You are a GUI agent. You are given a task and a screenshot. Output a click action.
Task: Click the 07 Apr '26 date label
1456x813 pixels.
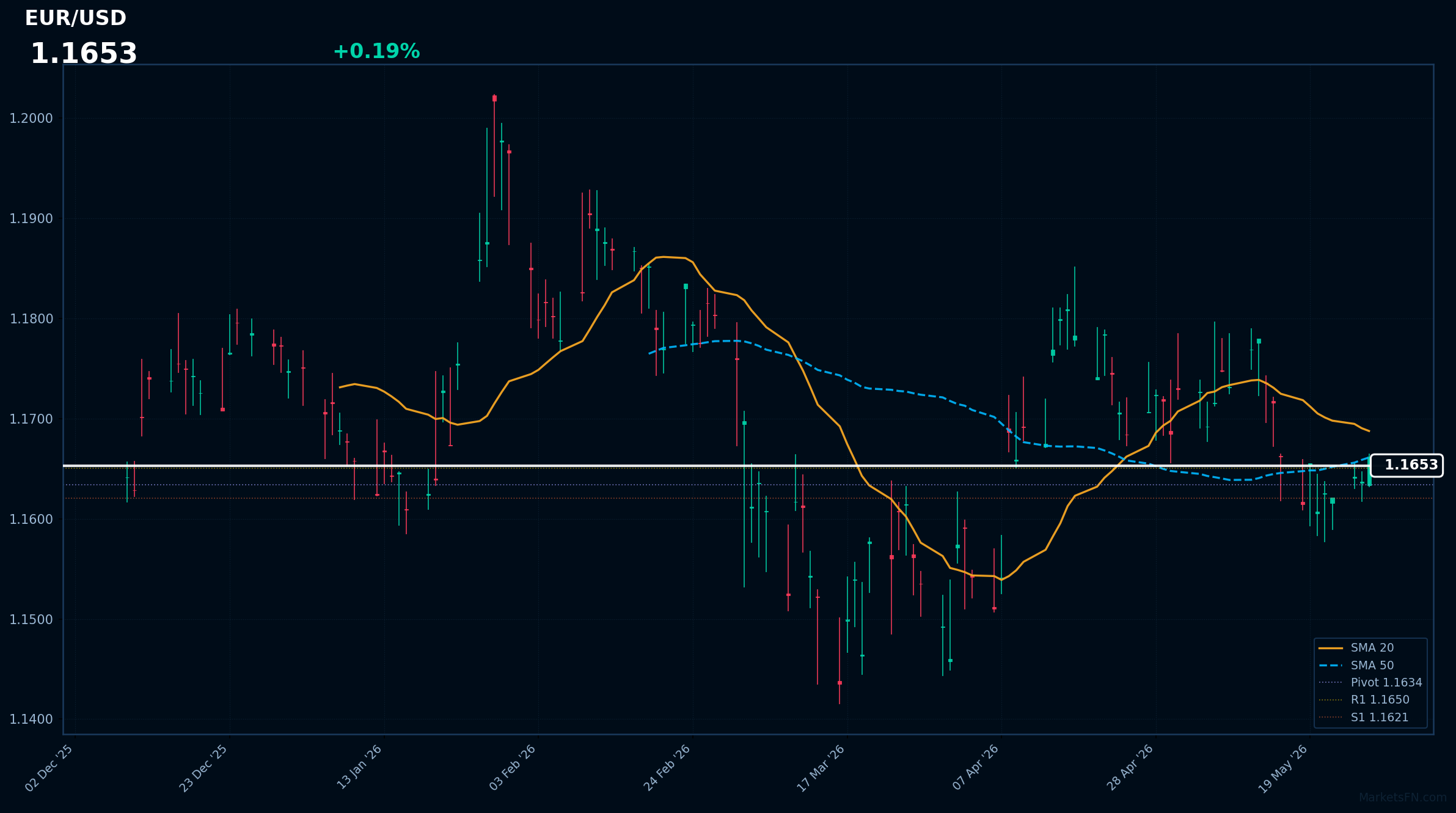(x=976, y=768)
